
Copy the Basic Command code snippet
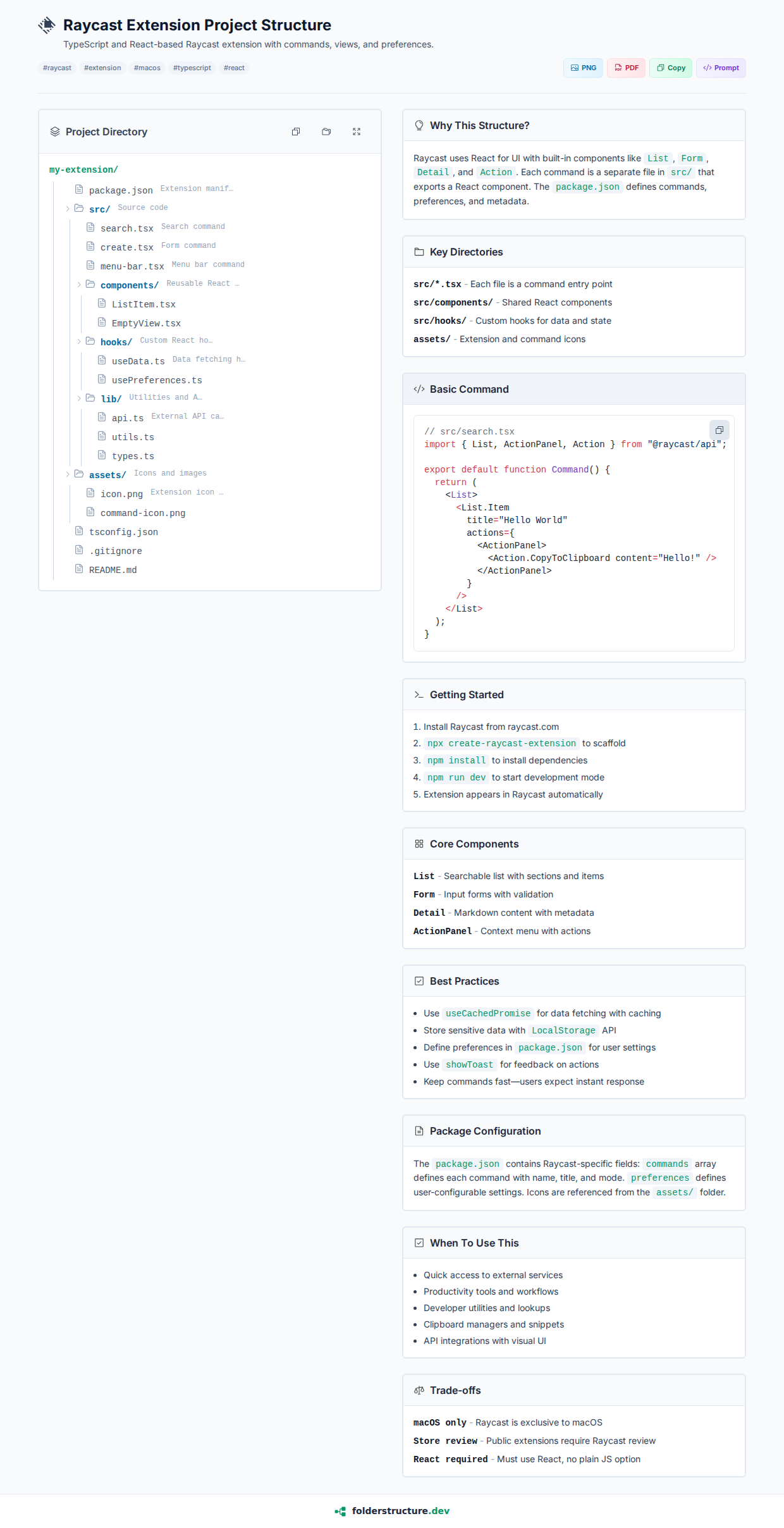[719, 430]
